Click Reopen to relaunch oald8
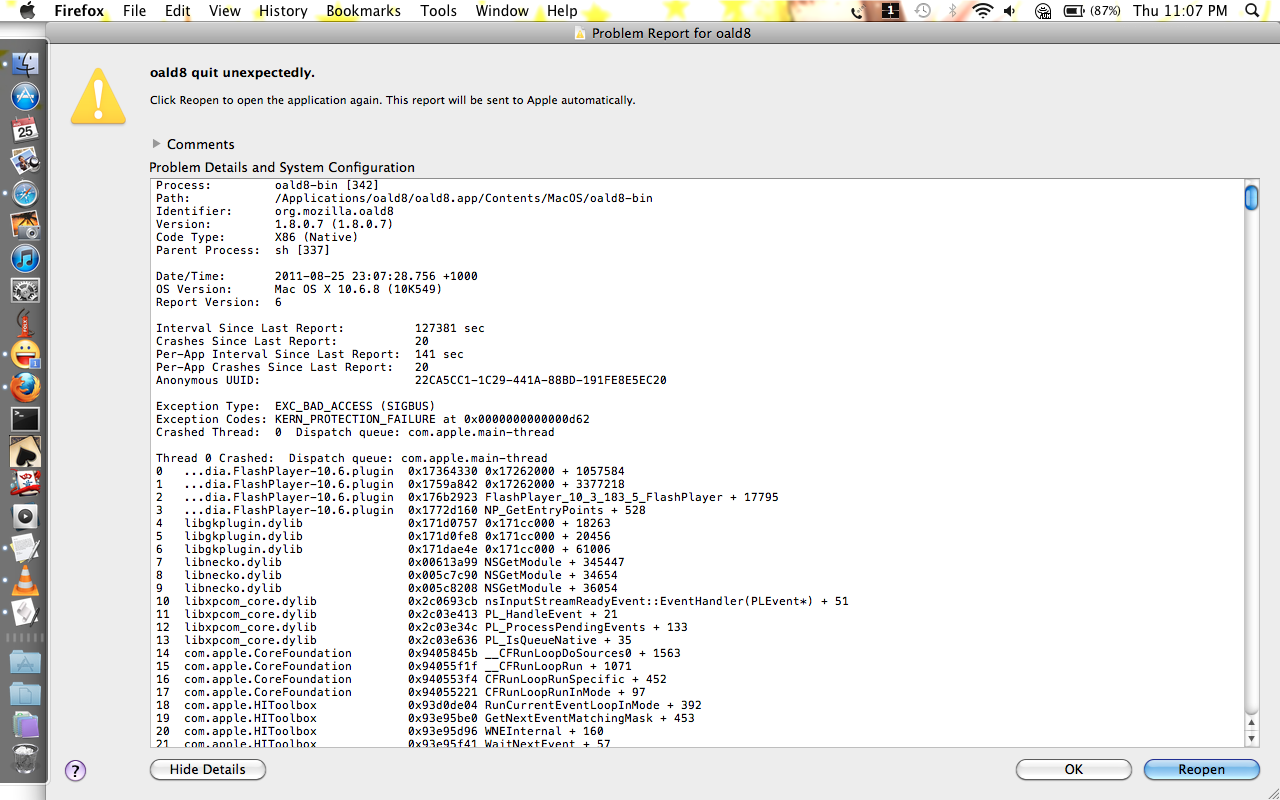This screenshot has height=800, width=1280. point(1202,770)
